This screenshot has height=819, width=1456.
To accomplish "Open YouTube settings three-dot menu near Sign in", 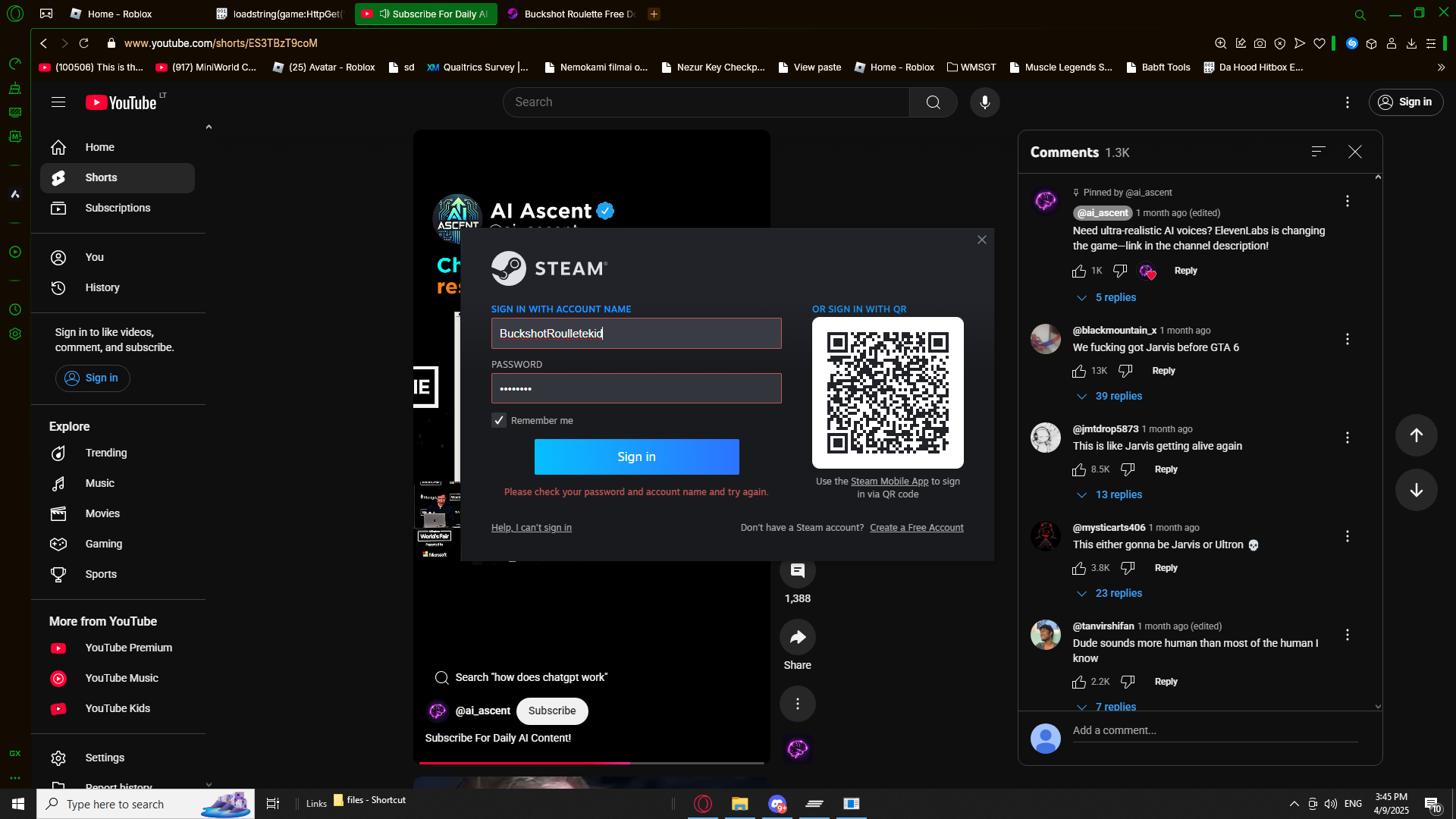I will [x=1347, y=102].
